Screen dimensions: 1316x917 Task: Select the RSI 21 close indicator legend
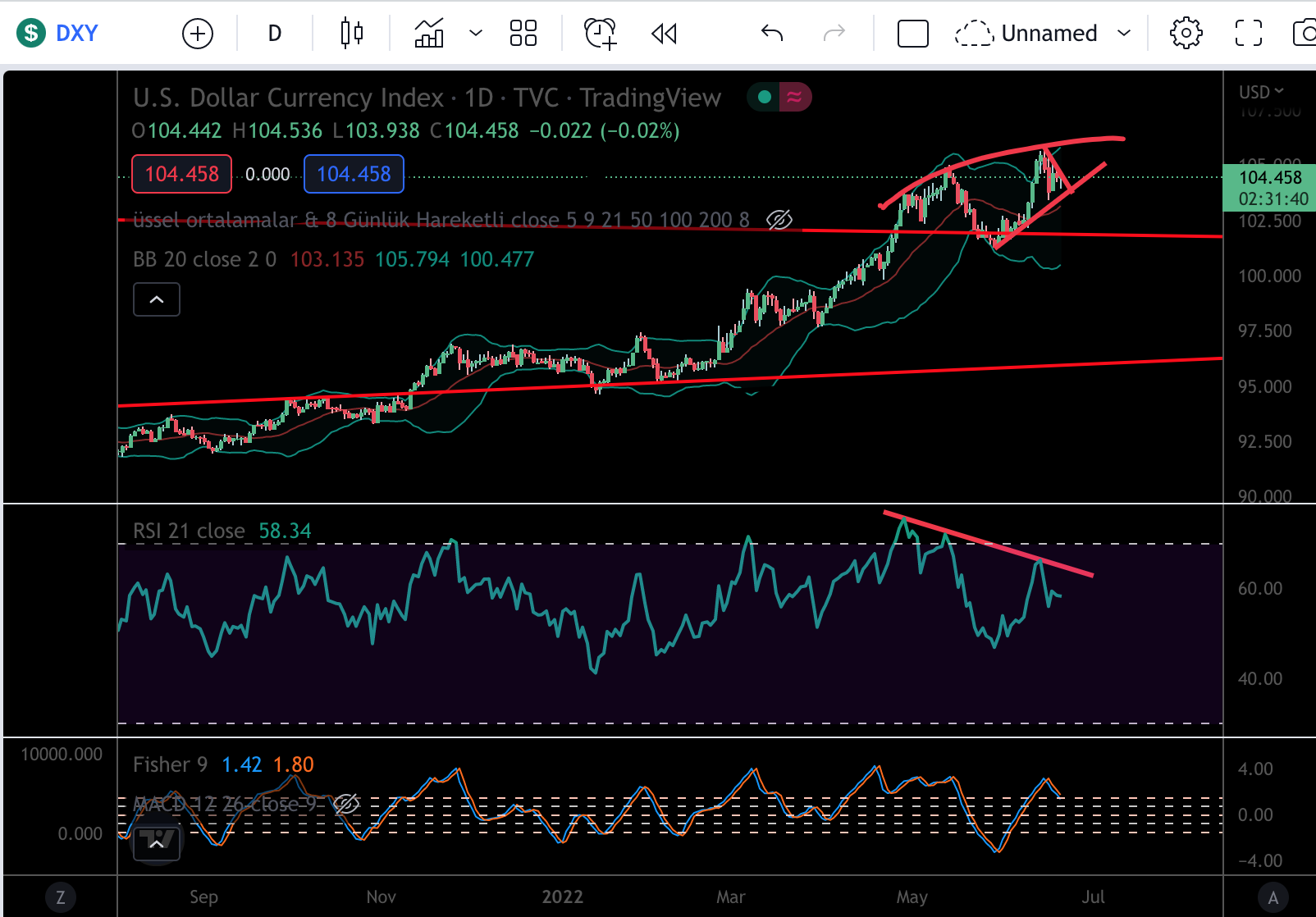189,531
